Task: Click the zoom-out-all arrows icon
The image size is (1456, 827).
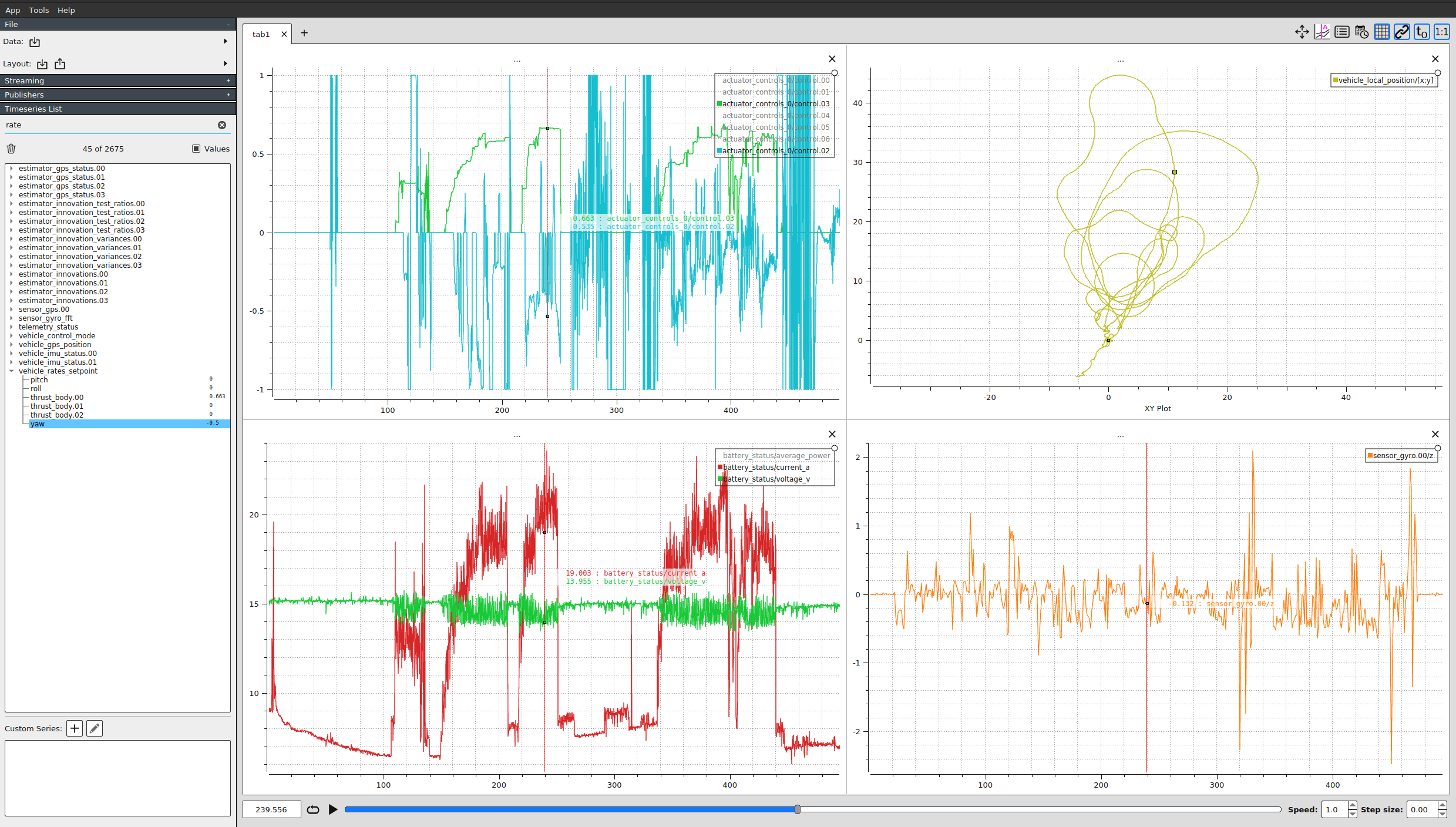Action: point(1302,32)
